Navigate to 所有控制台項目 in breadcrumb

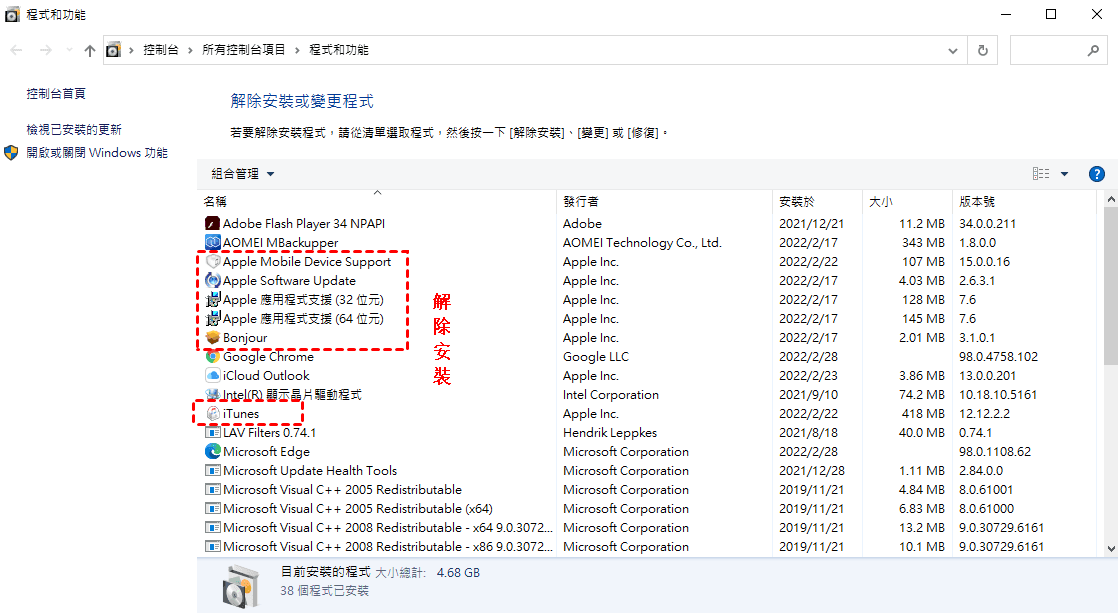244,50
